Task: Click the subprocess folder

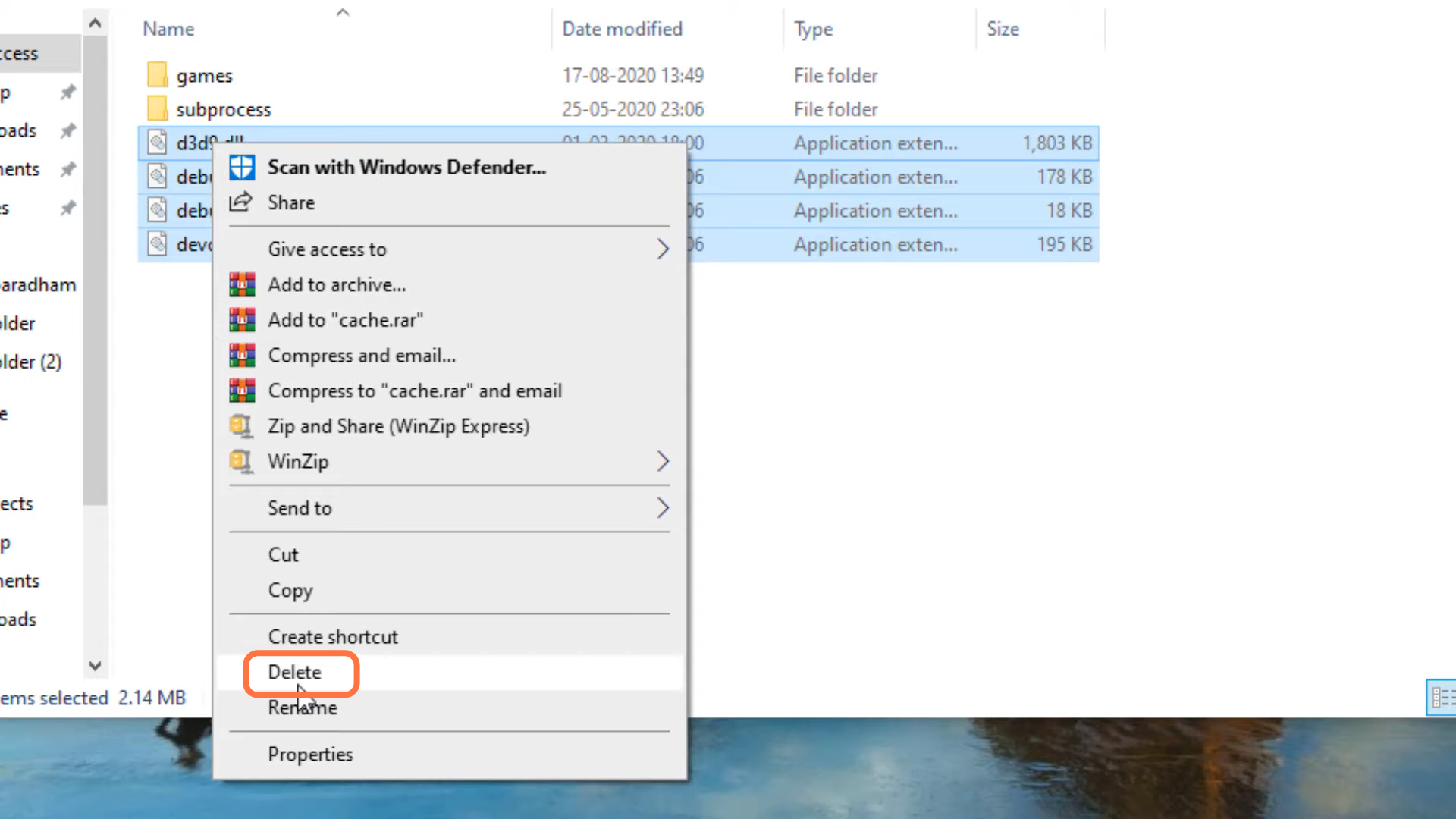Action: pyautogui.click(x=223, y=109)
